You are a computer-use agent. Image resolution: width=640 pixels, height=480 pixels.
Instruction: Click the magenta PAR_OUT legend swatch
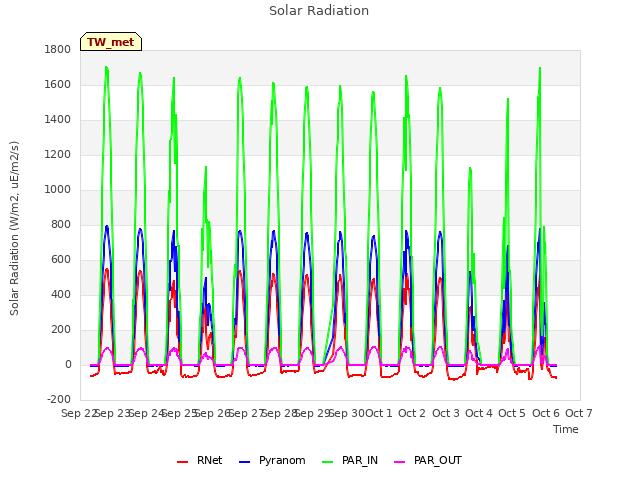[400, 462]
